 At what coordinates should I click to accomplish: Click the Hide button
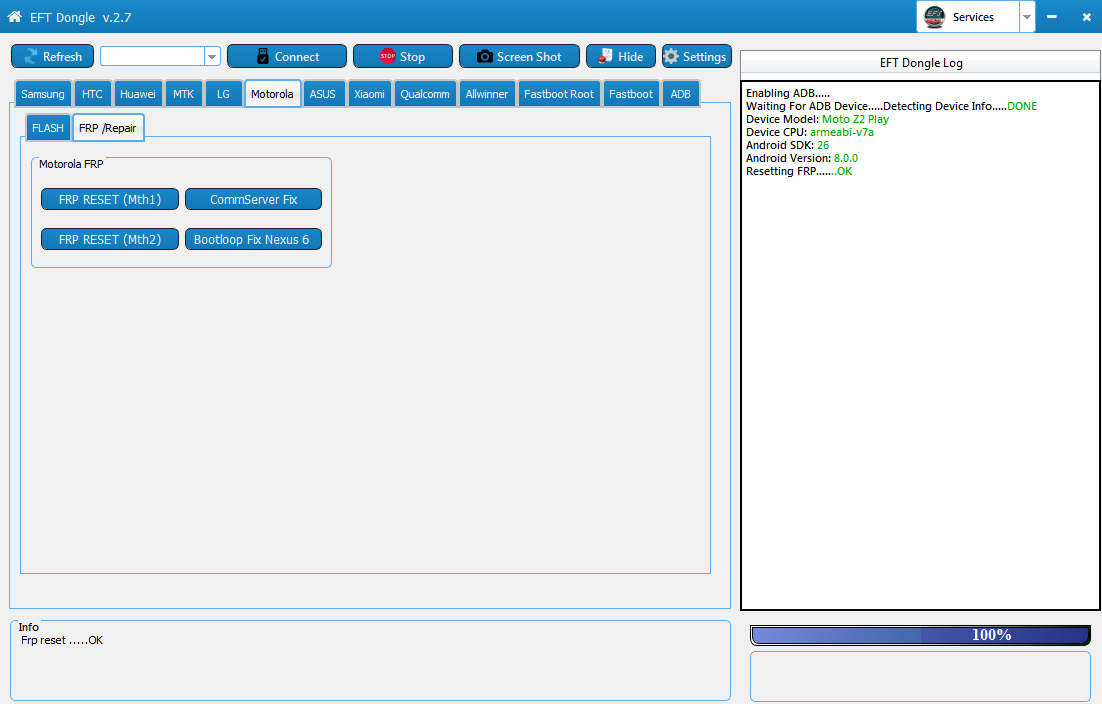pos(621,56)
